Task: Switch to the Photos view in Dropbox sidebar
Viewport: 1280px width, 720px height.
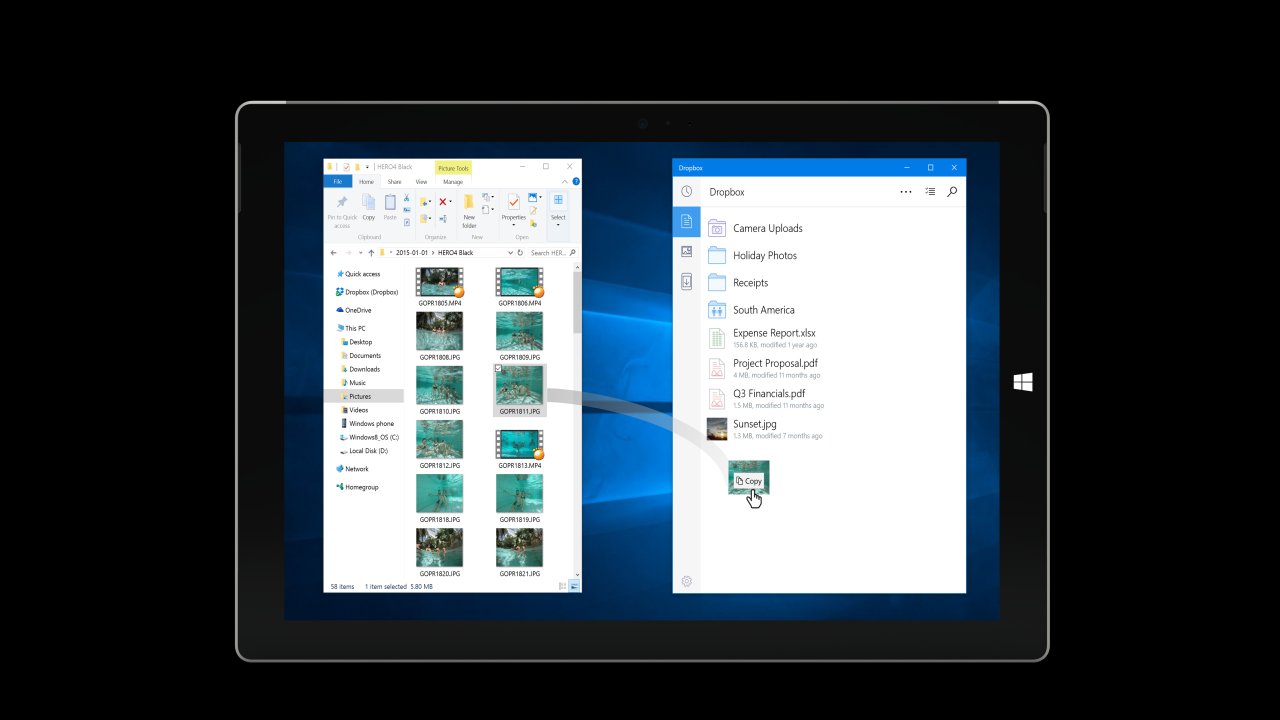Action: coord(686,251)
